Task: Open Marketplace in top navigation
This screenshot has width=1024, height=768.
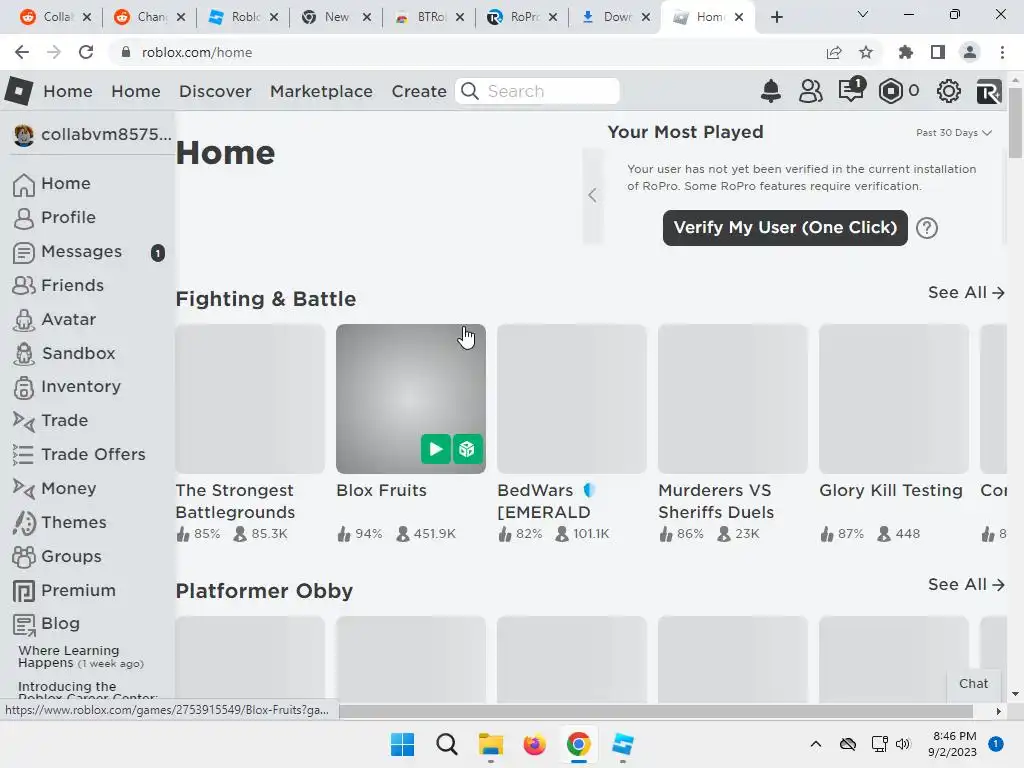Action: tap(321, 91)
